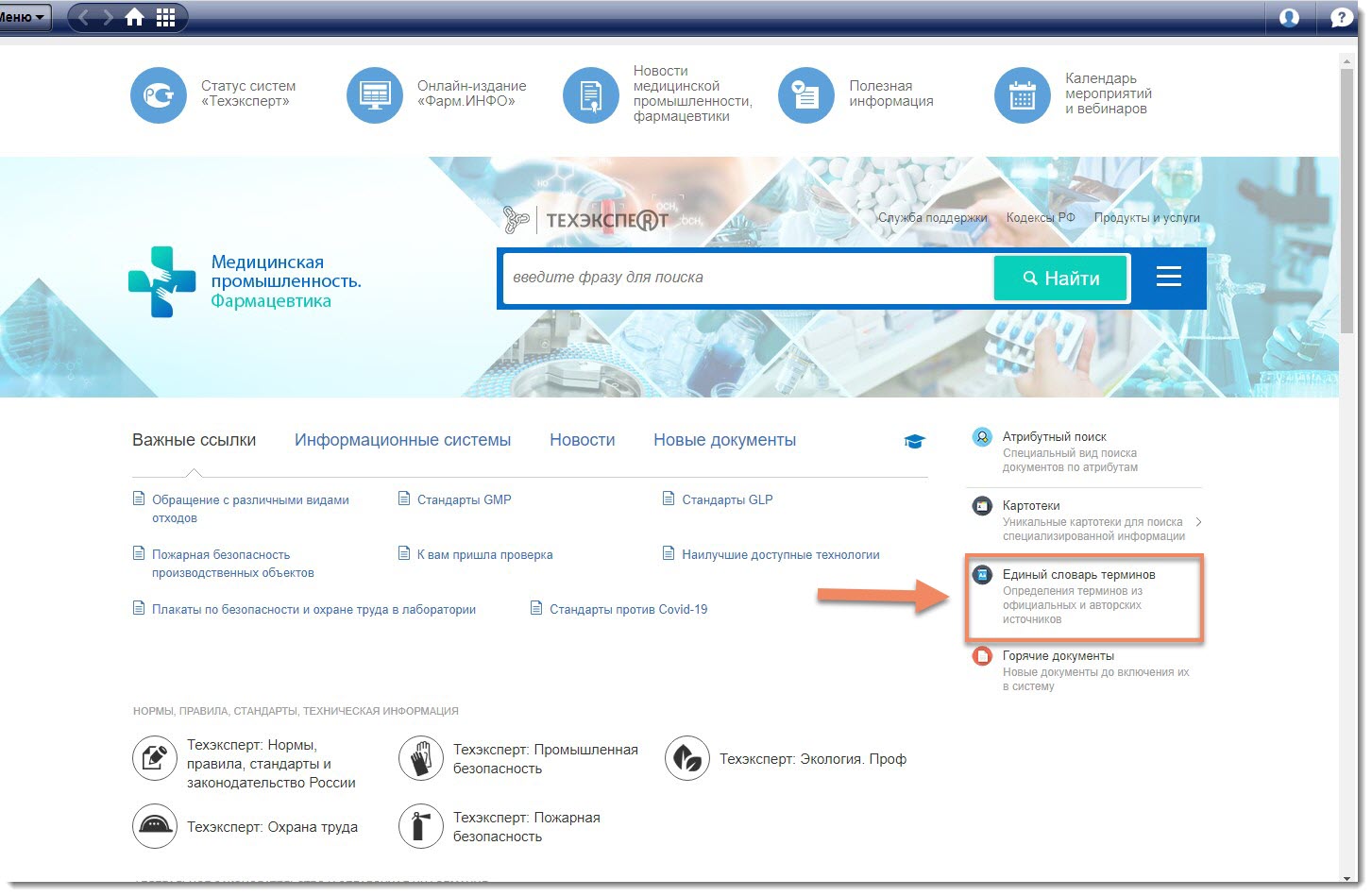Click Техэксперт: Охрана труда helmet icon
Image resolution: width=1372 pixels, height=896 pixels.
[x=155, y=826]
